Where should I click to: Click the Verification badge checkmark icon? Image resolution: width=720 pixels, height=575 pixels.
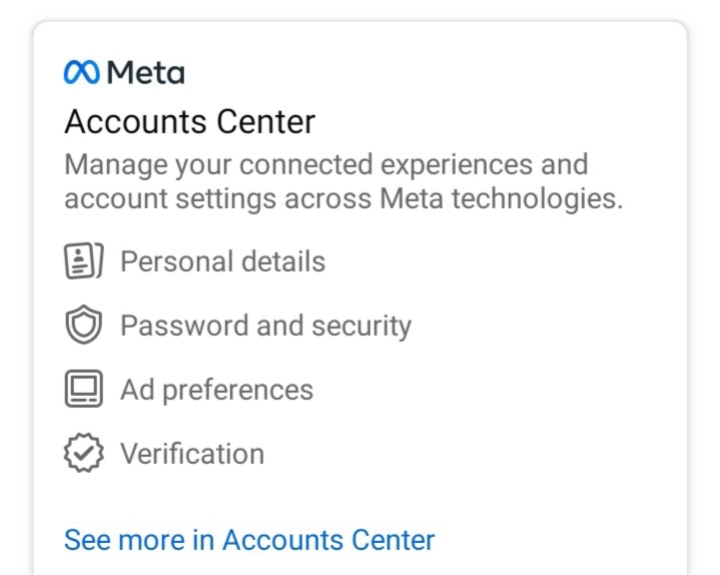(x=84, y=453)
